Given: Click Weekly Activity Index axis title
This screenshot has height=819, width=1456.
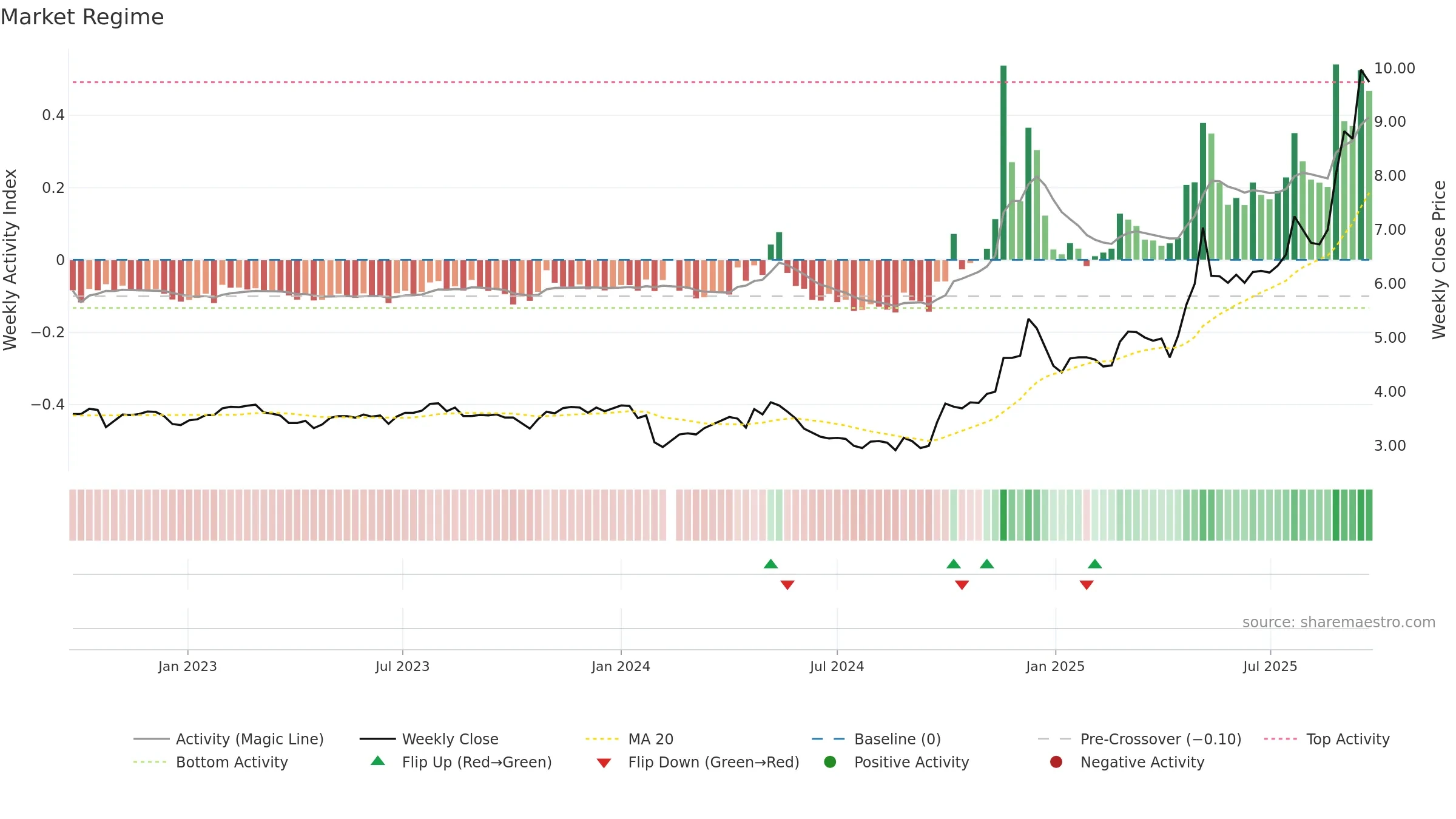Looking at the screenshot, I should 10,260.
